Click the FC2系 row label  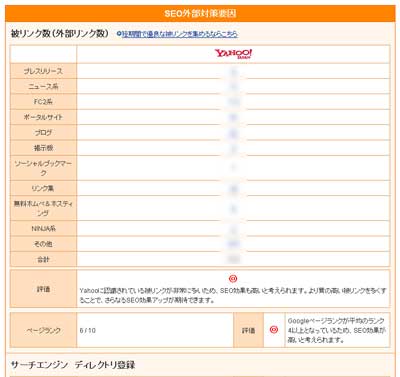coord(43,102)
